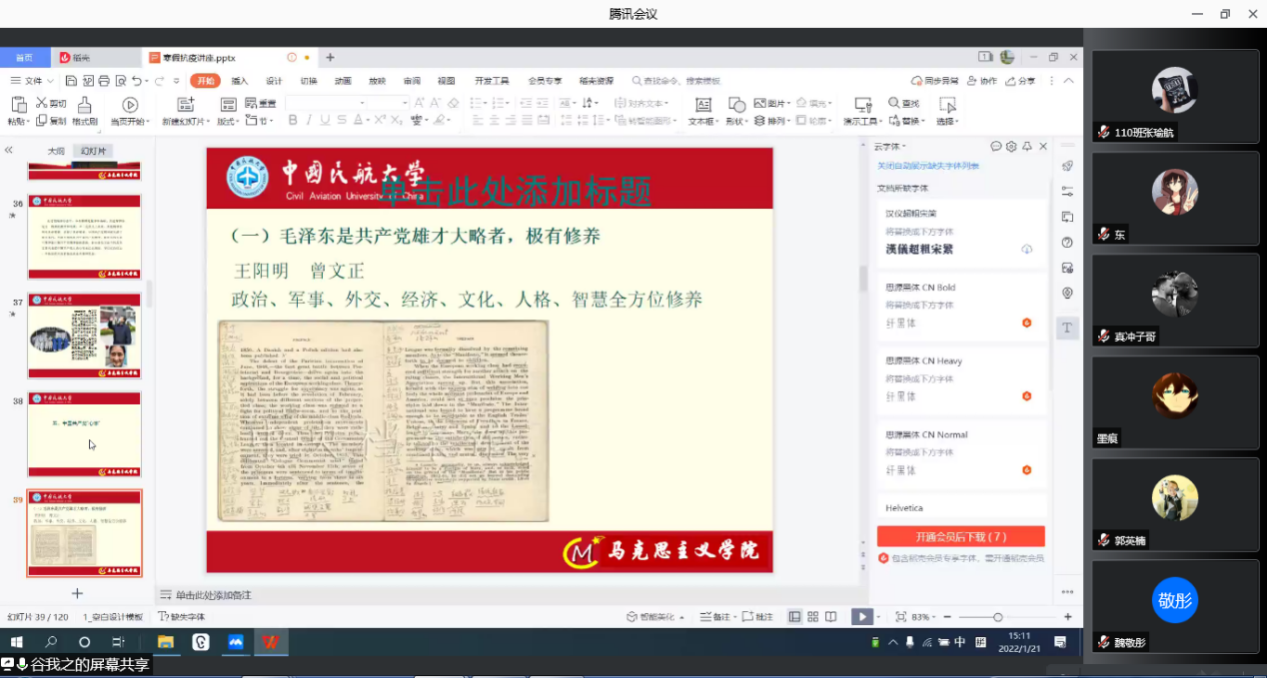Open cloud font panel settings gear
Screen dimensions: 1267x678
[1011, 146]
